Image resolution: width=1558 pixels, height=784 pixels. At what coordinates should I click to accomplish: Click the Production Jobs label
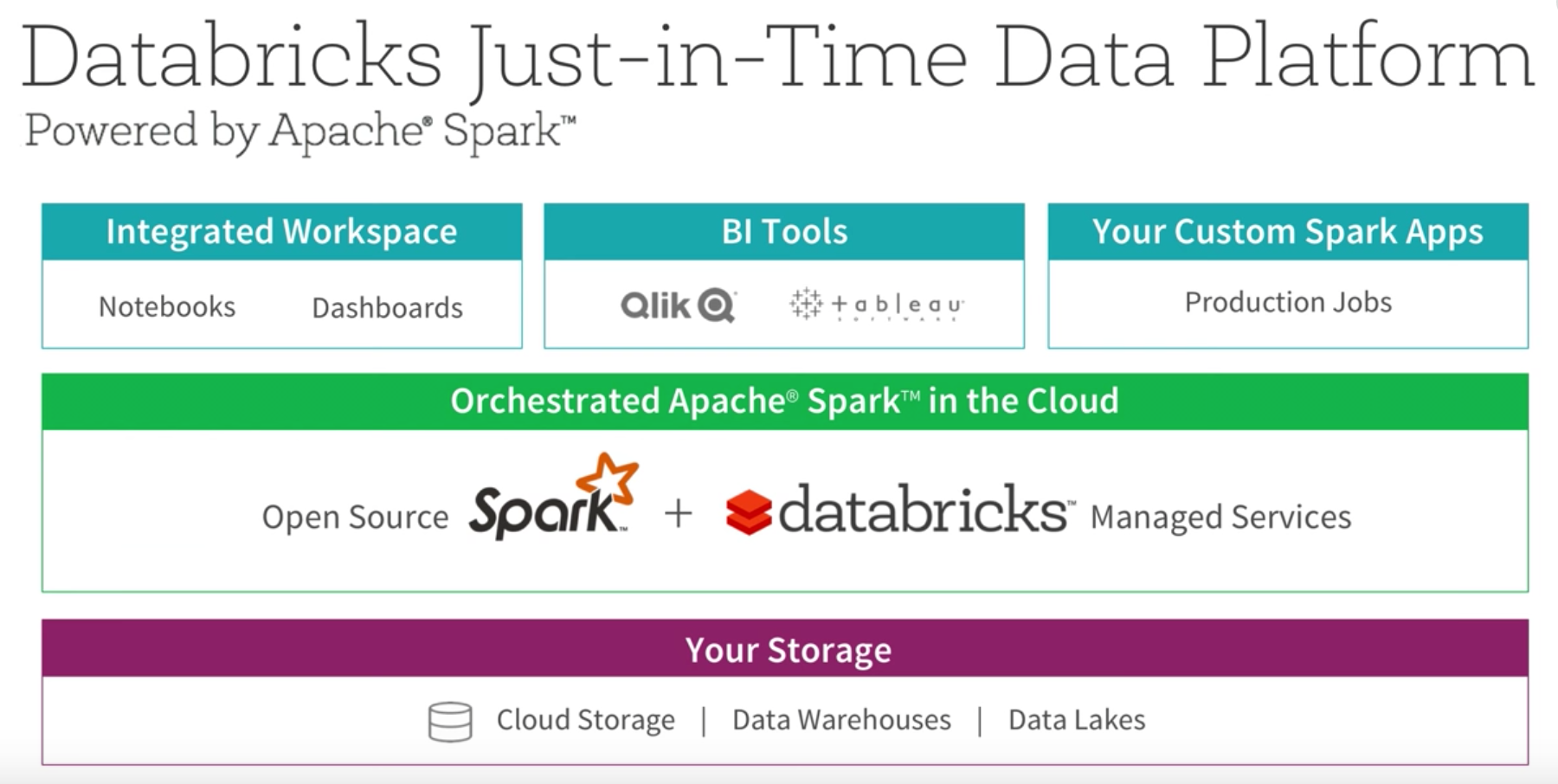(x=1288, y=302)
